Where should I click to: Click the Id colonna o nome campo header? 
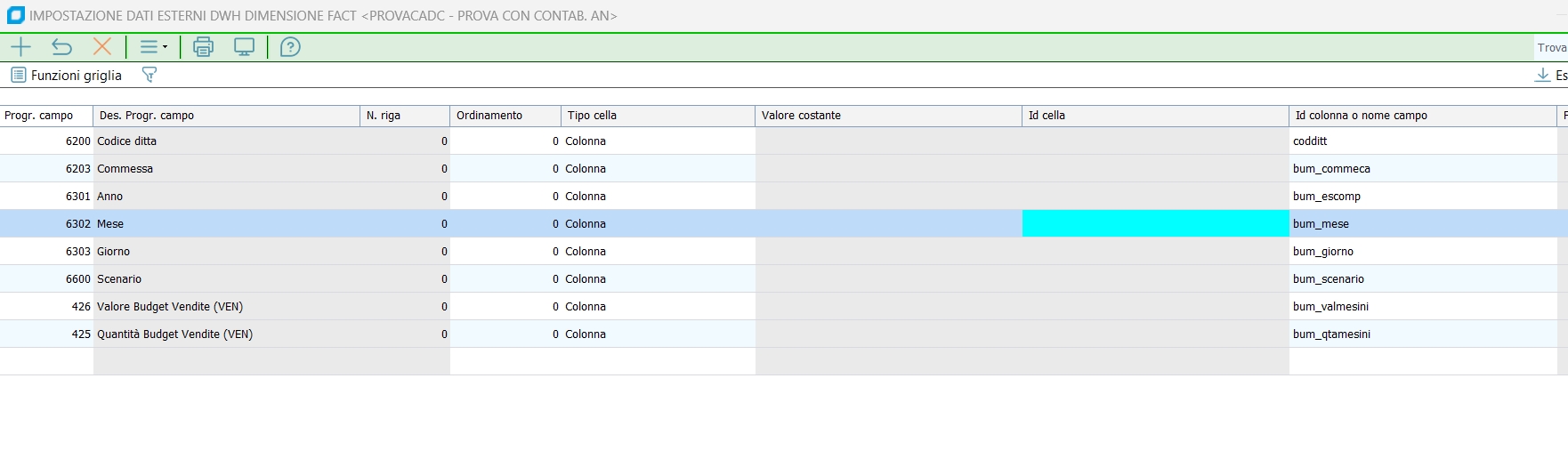(1421, 116)
